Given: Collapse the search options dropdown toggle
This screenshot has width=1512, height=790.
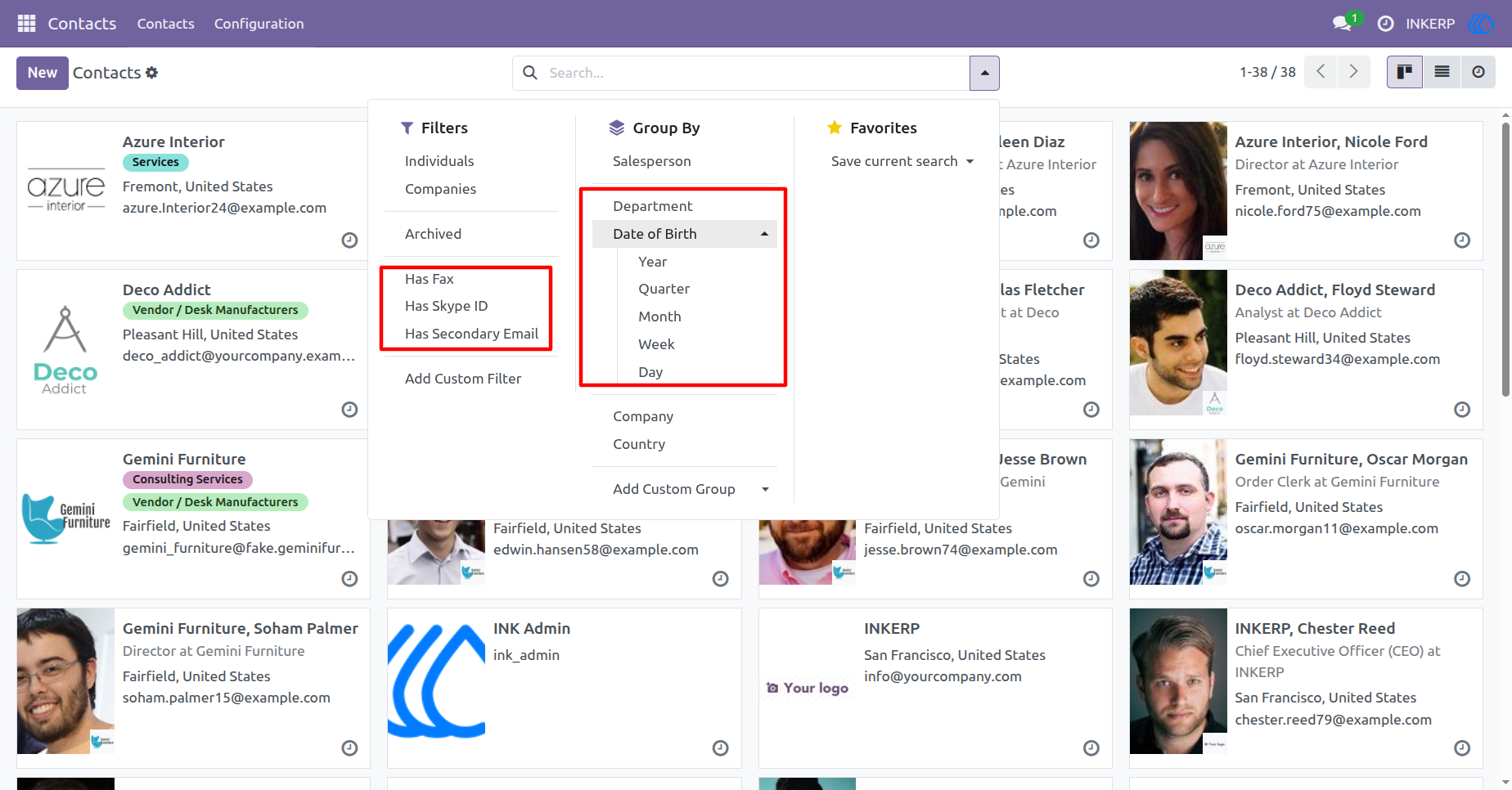Looking at the screenshot, I should tap(984, 73).
